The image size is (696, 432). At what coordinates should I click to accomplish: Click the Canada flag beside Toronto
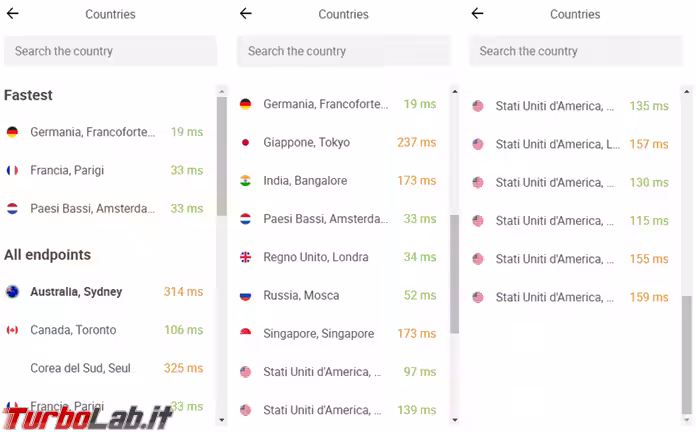click(x=12, y=330)
